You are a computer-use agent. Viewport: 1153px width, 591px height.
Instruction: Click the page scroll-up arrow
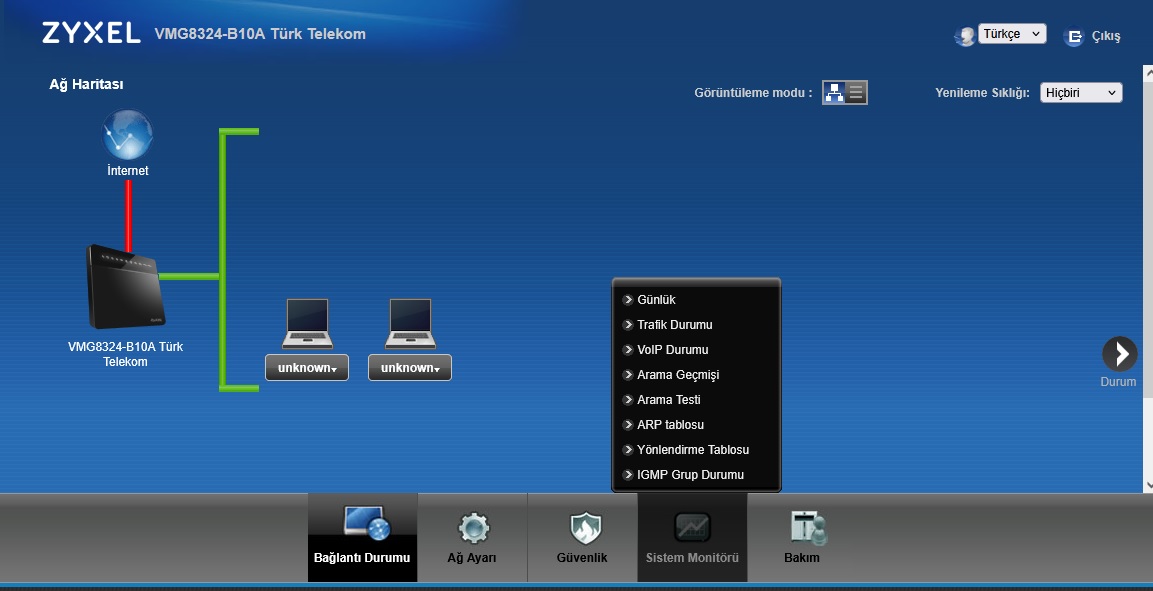pos(1147,72)
